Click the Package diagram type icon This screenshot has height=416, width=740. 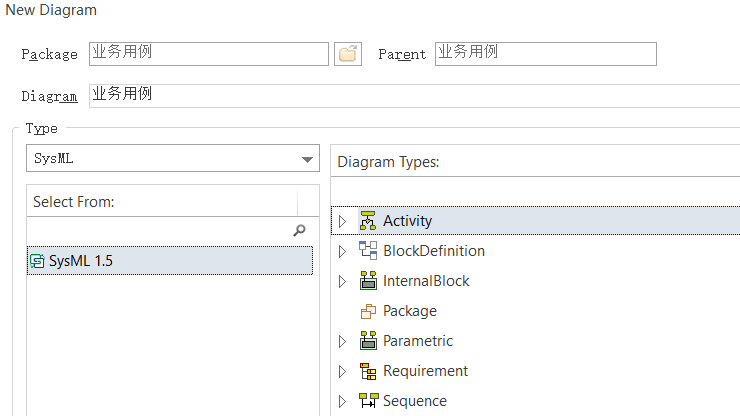tap(368, 311)
